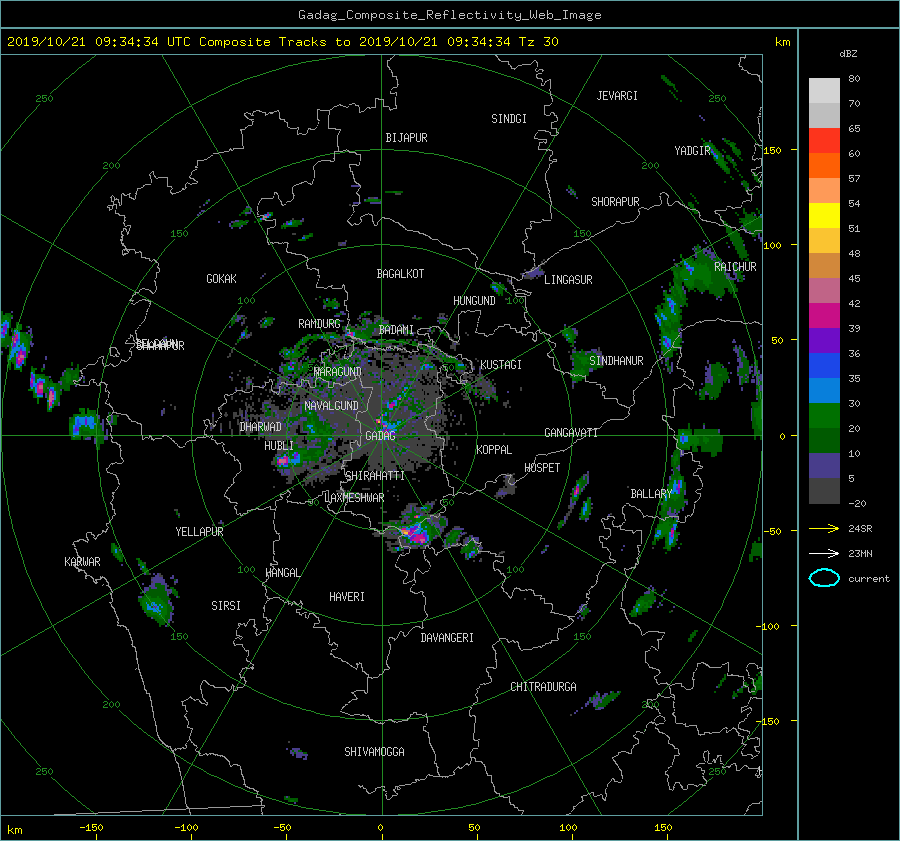This screenshot has width=900, height=841.
Task: Click the BAGALKOT city label
Action: (400, 274)
